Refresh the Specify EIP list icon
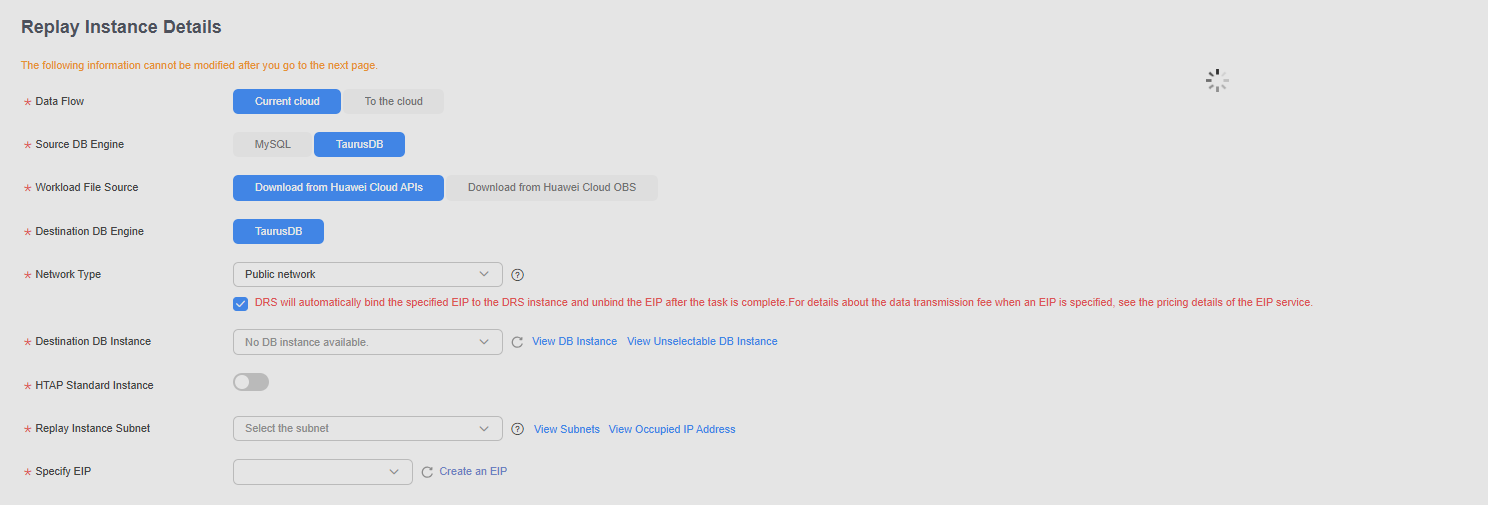The height and width of the screenshot is (505, 1488). click(427, 472)
